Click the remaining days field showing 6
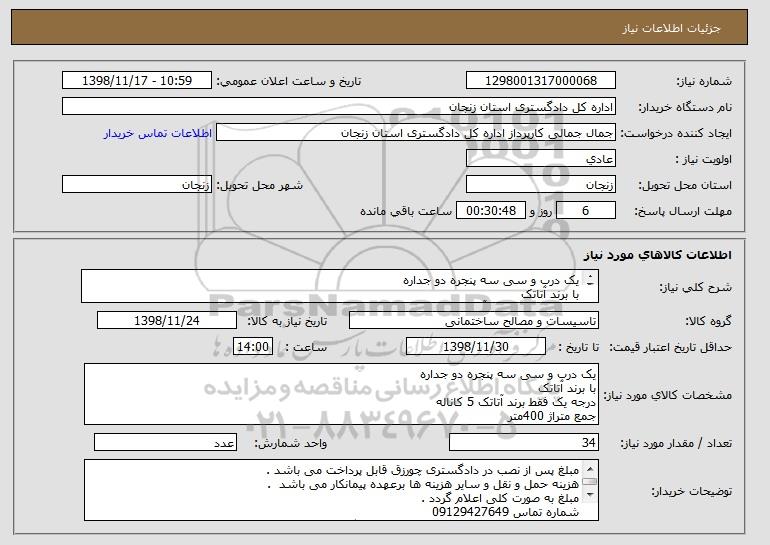The image size is (770, 545). click(x=586, y=211)
